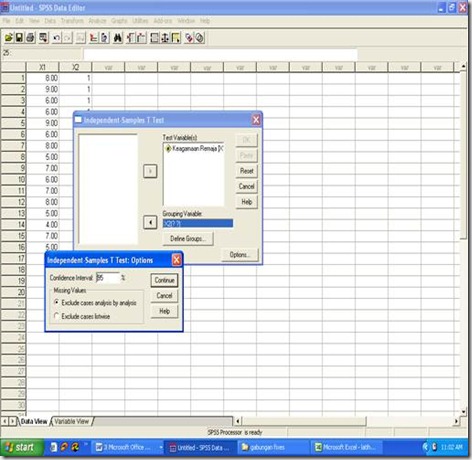Click the 4.00 cell in row 14
472x460 pixels.
43,225
